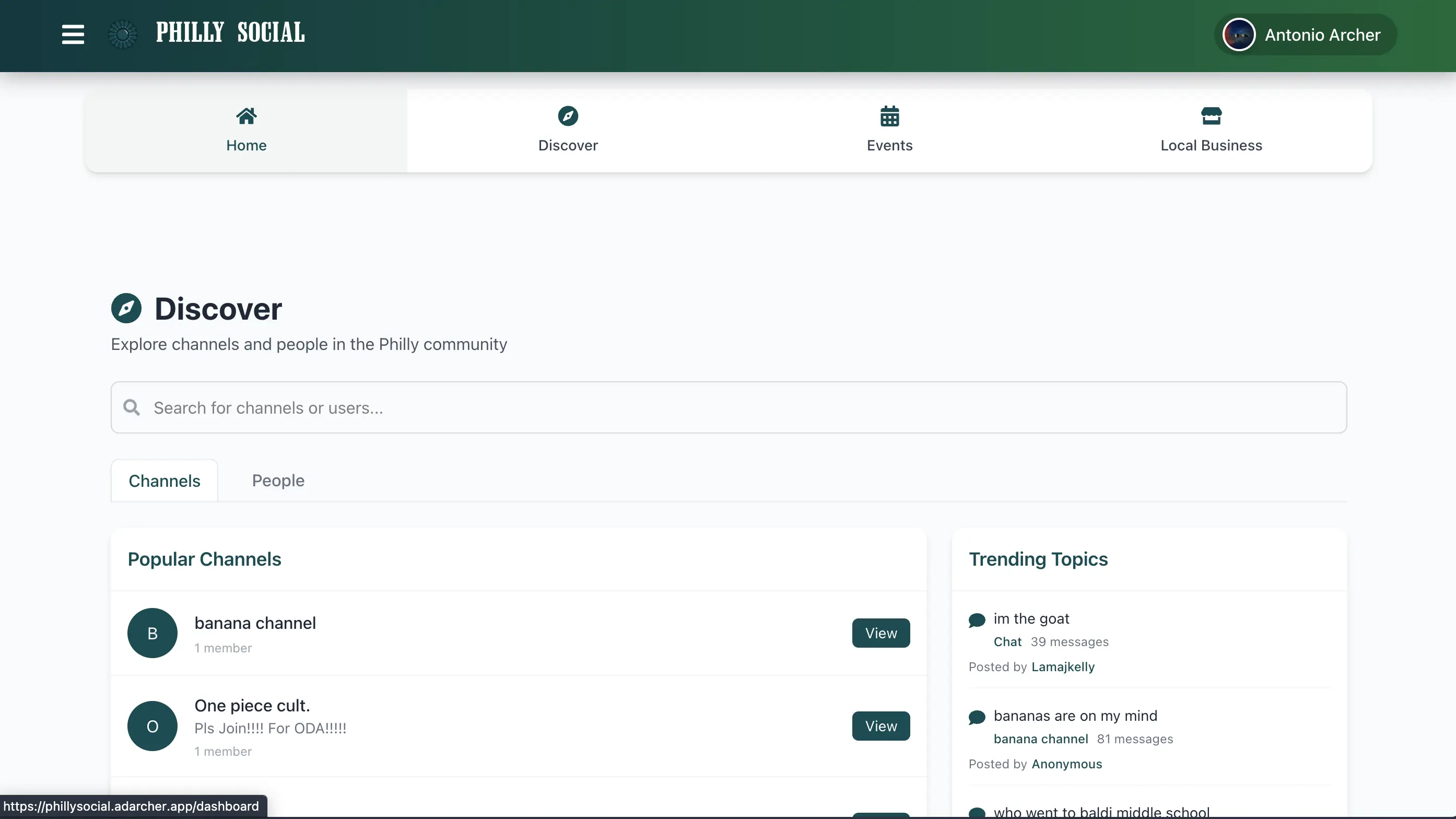Viewport: 1456px width, 819px height.
Task: Open the 'Chat' channel link under im the goat
Action: point(1007,641)
